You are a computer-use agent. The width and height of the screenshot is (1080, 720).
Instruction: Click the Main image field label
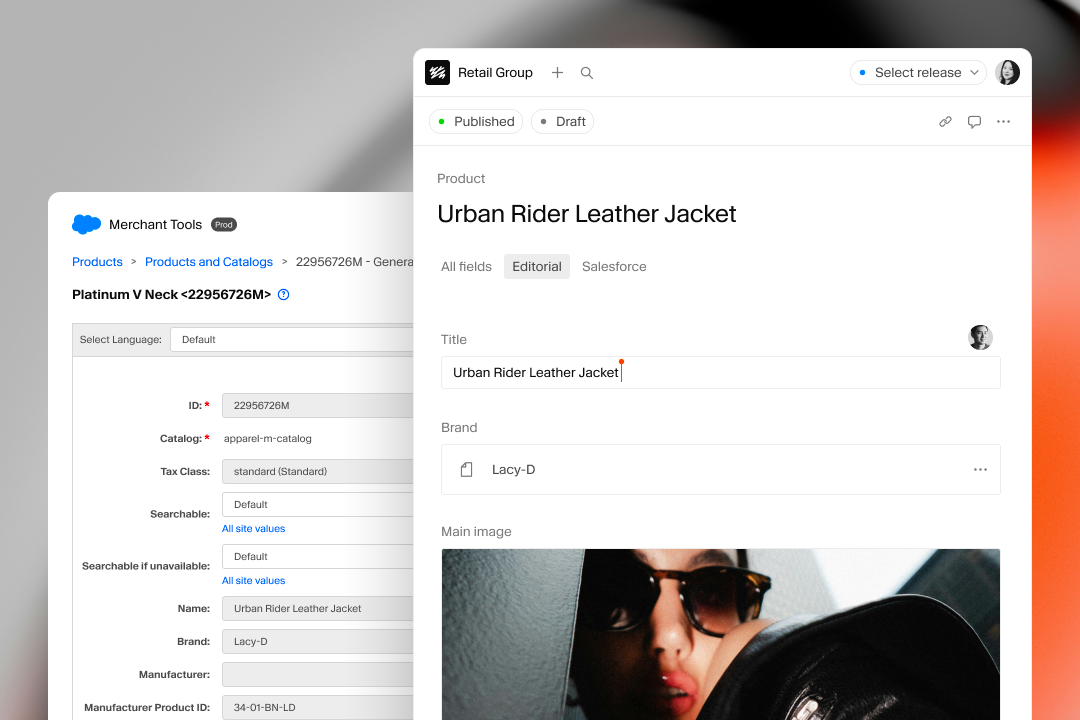(476, 532)
